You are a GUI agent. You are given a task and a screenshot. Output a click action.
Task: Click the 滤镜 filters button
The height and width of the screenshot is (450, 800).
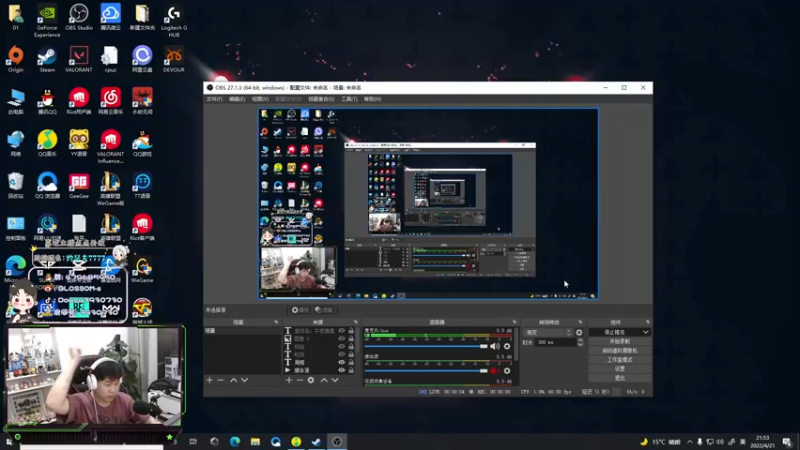[x=323, y=310]
